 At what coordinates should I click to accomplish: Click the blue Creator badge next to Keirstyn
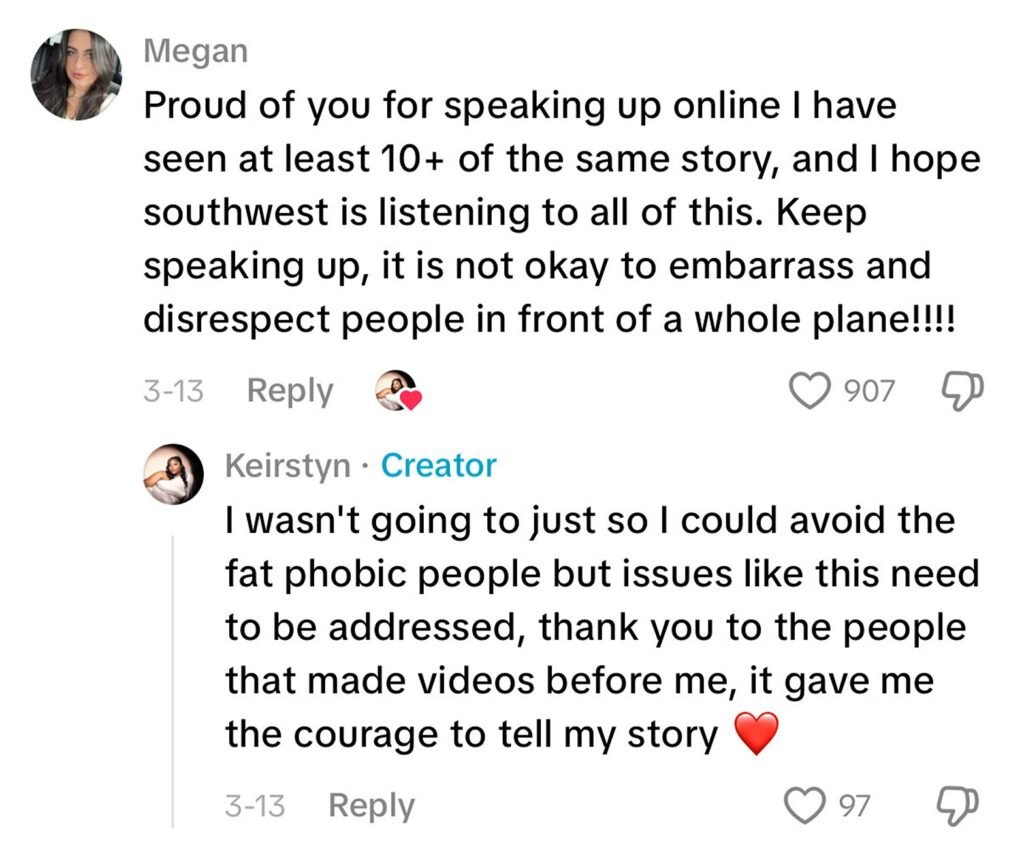438,464
